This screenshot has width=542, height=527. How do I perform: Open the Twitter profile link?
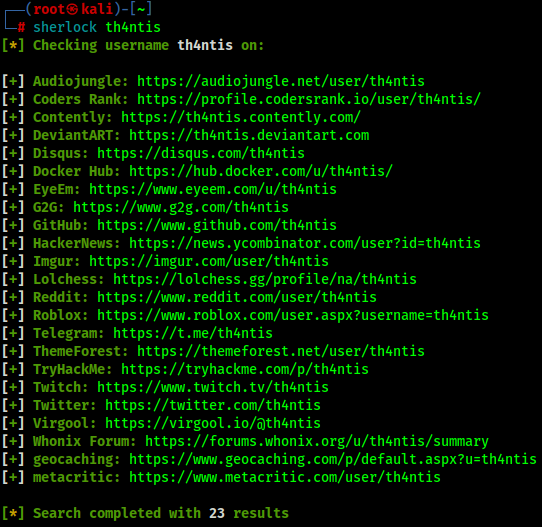[213, 405]
